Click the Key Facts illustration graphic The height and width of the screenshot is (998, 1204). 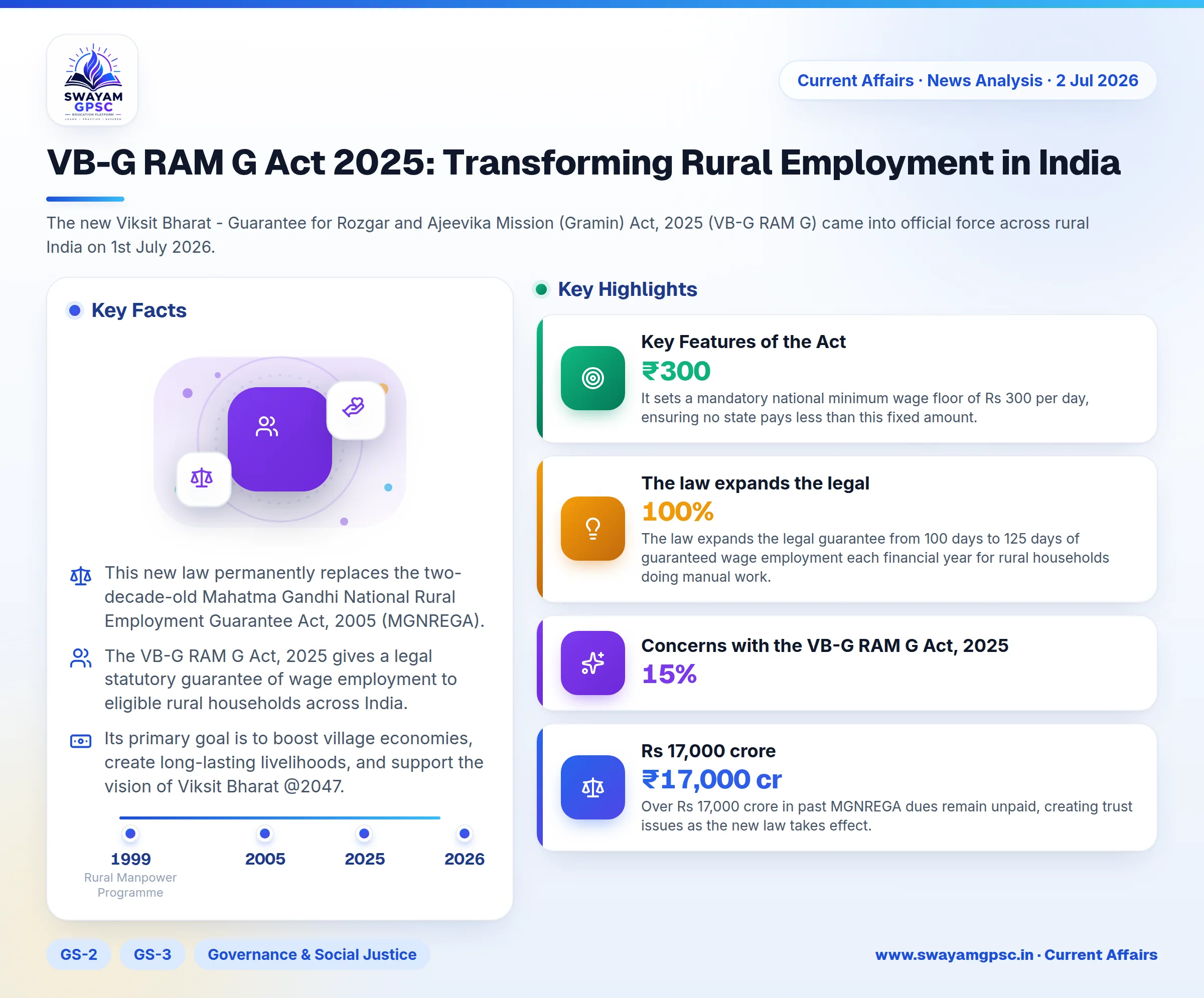pos(280,441)
